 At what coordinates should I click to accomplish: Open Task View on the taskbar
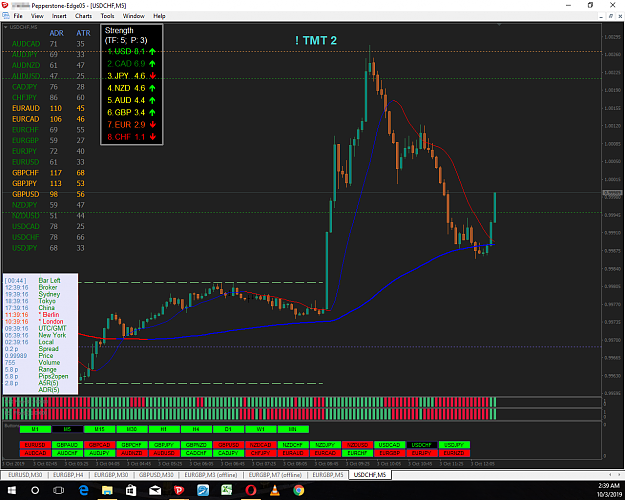[x=59, y=490]
